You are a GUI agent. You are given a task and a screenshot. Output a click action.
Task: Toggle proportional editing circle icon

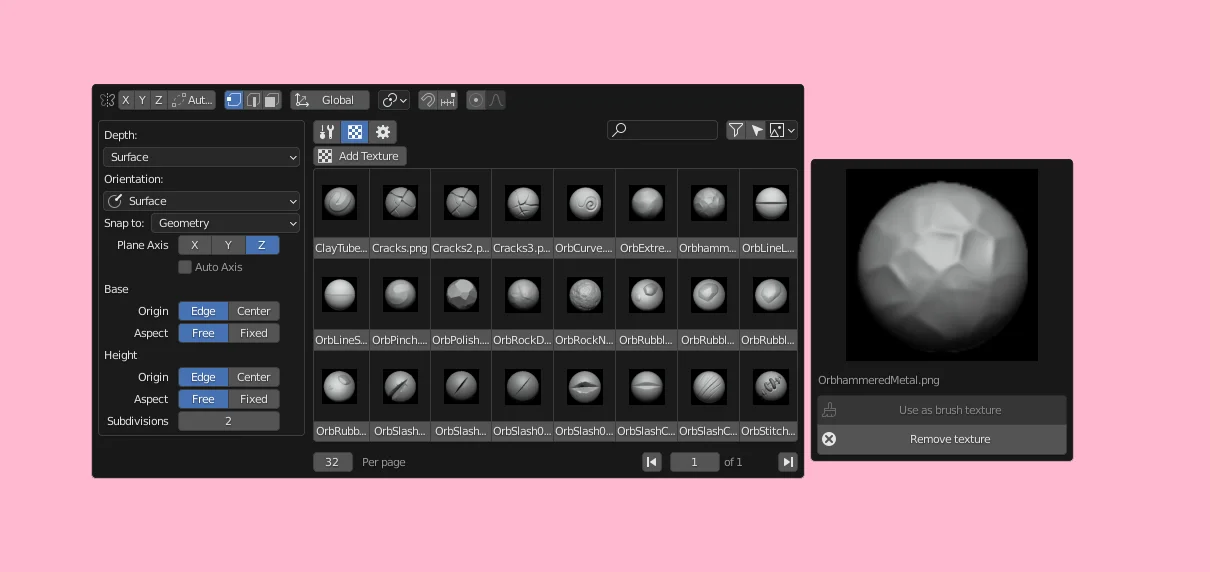(476, 100)
